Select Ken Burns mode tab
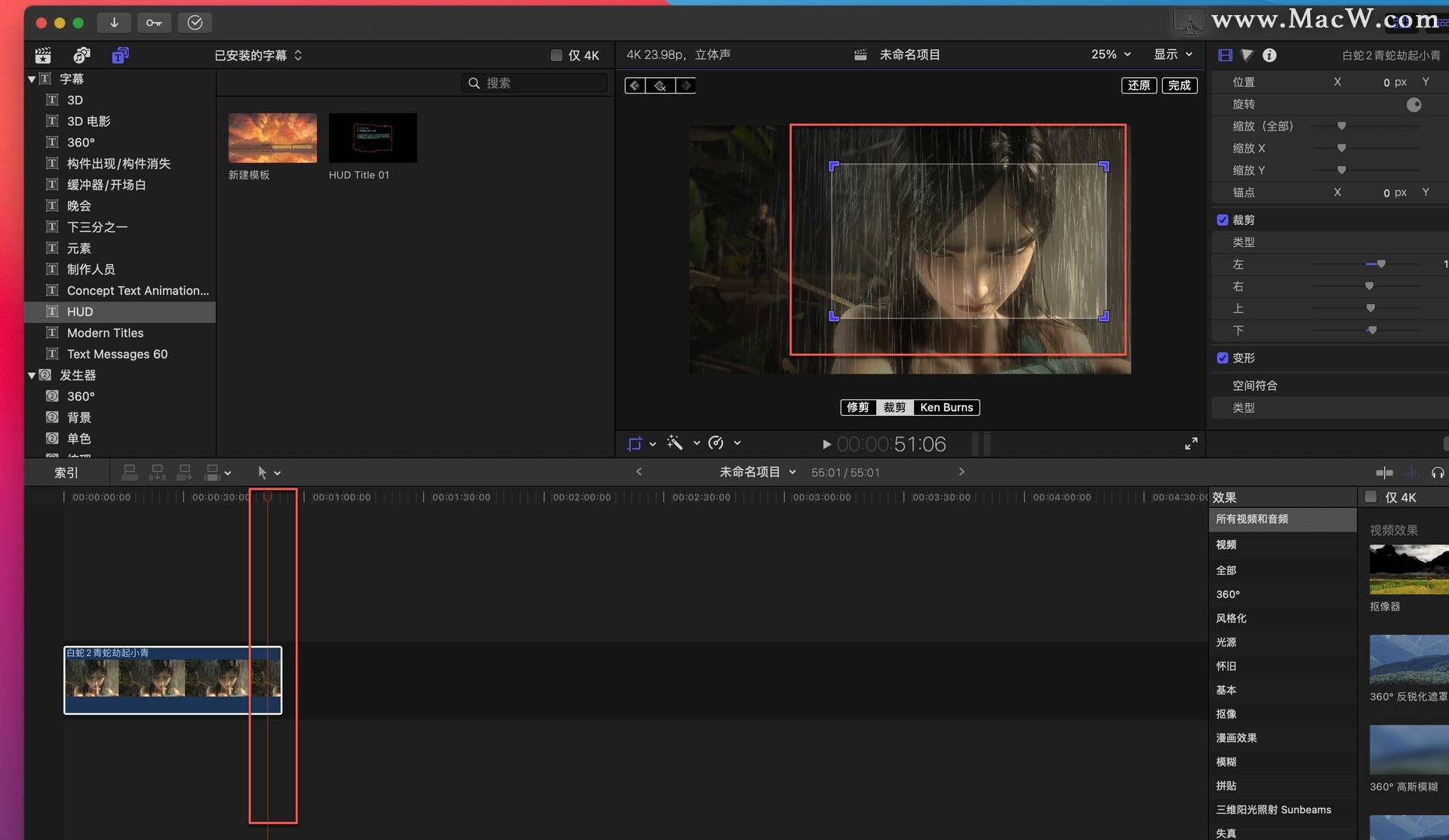The width and height of the screenshot is (1449, 840). [x=946, y=408]
